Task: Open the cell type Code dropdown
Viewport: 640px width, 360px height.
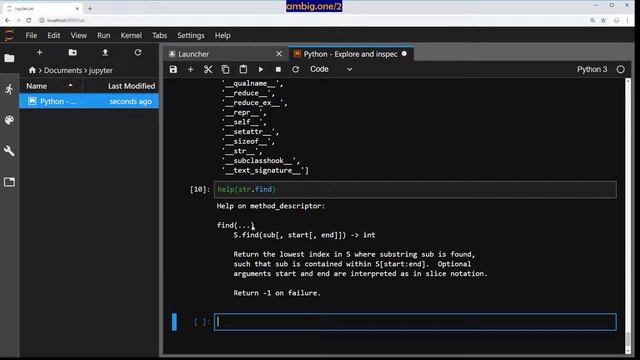Action: (331, 69)
